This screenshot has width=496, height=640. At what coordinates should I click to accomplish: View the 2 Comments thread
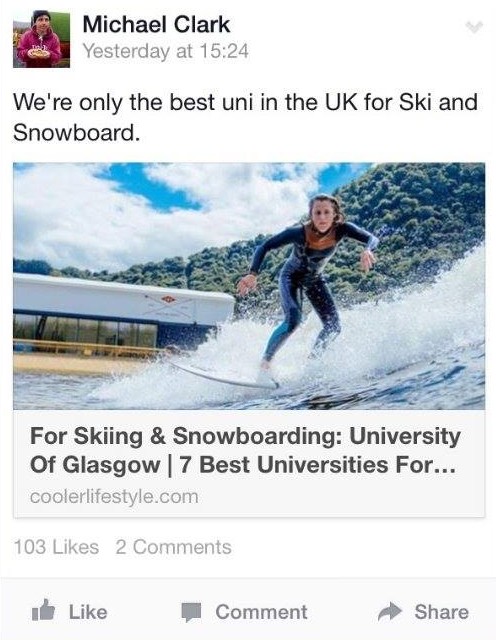(173, 547)
